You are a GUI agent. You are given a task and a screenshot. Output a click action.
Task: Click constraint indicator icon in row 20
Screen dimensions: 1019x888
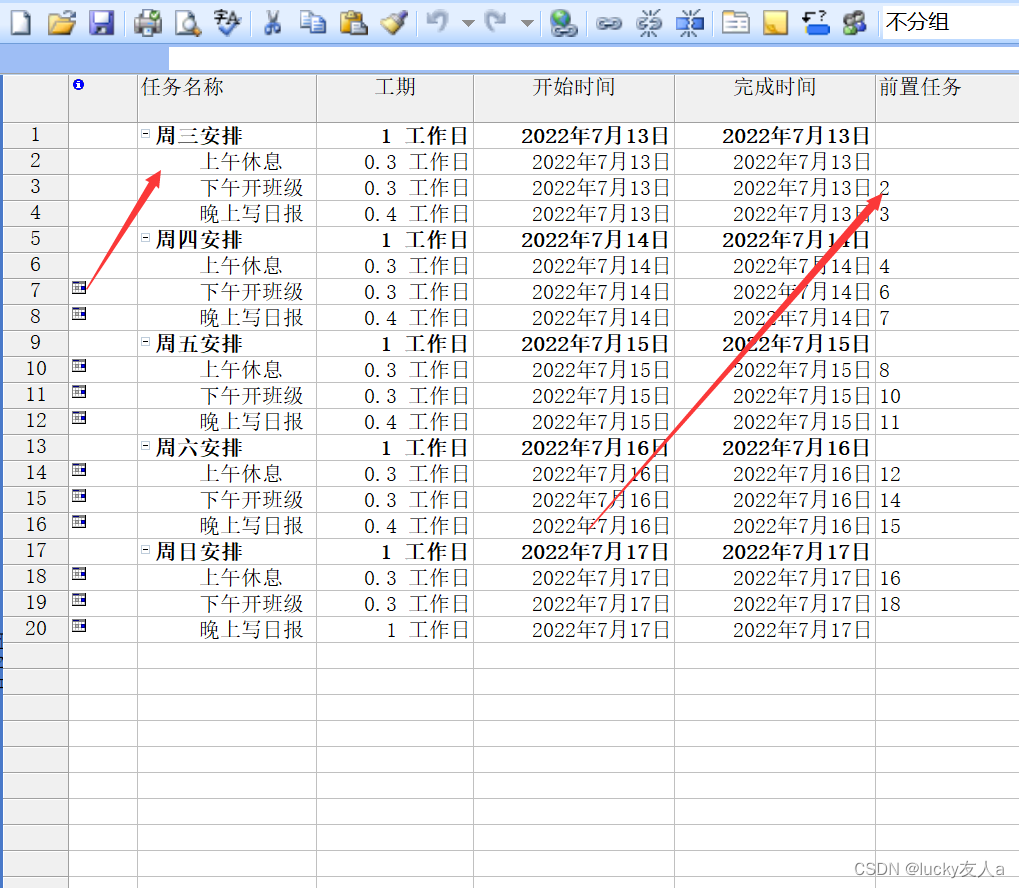79,625
